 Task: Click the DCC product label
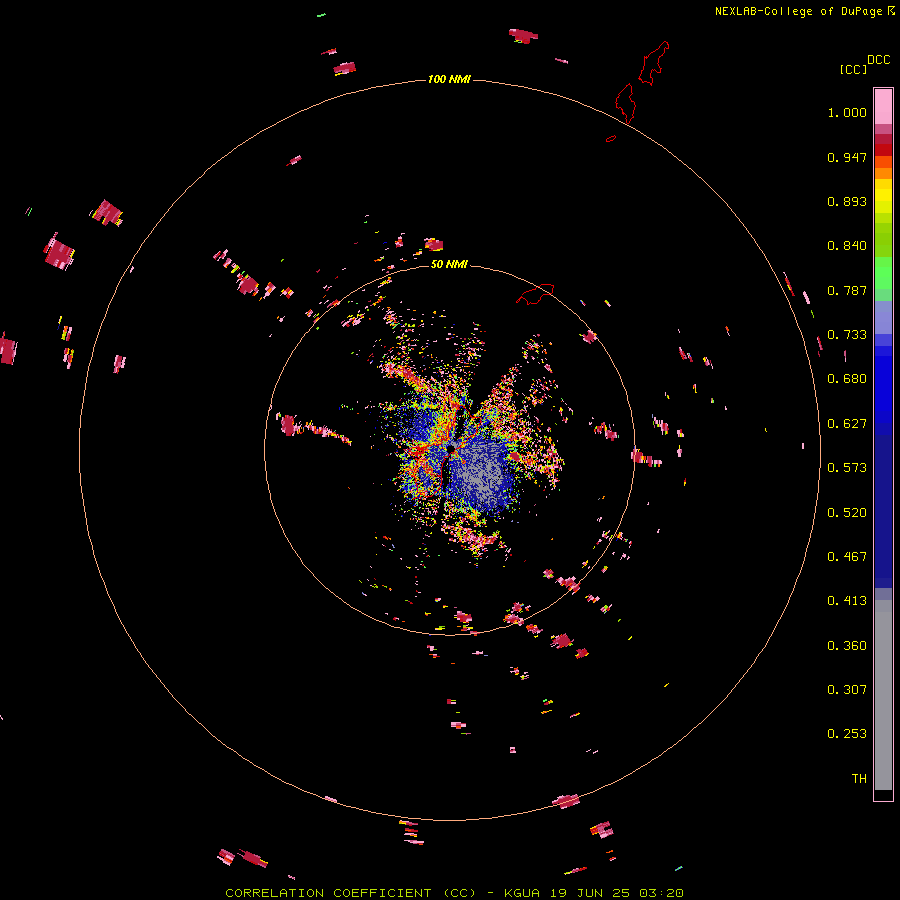879,60
